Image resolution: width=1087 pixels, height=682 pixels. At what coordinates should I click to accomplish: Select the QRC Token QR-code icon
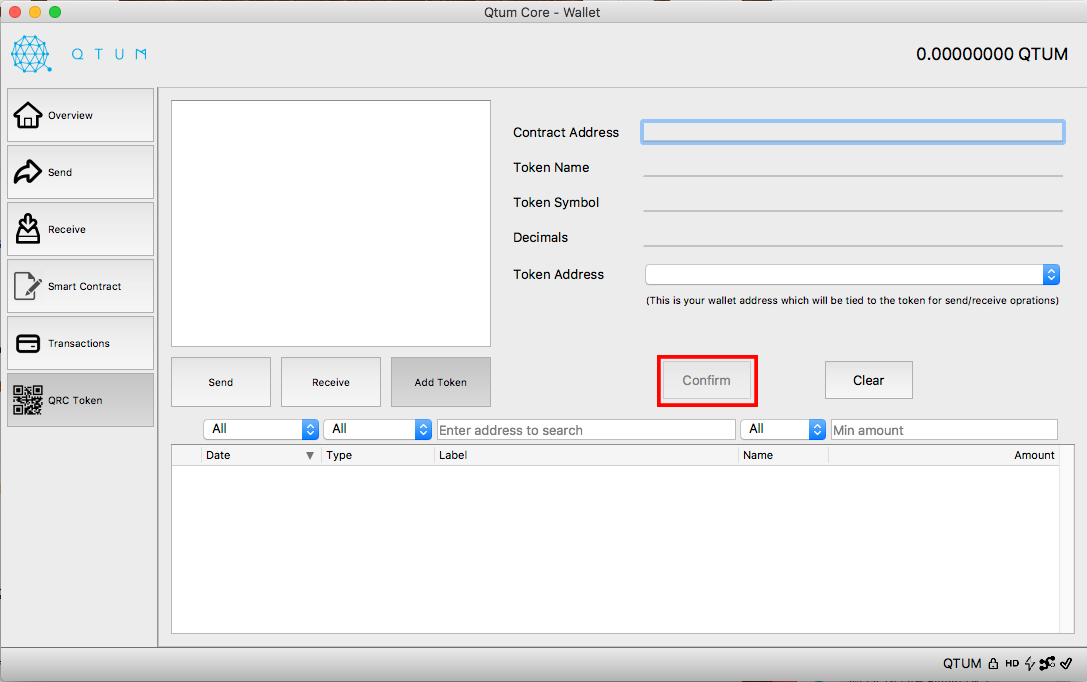[x=28, y=400]
